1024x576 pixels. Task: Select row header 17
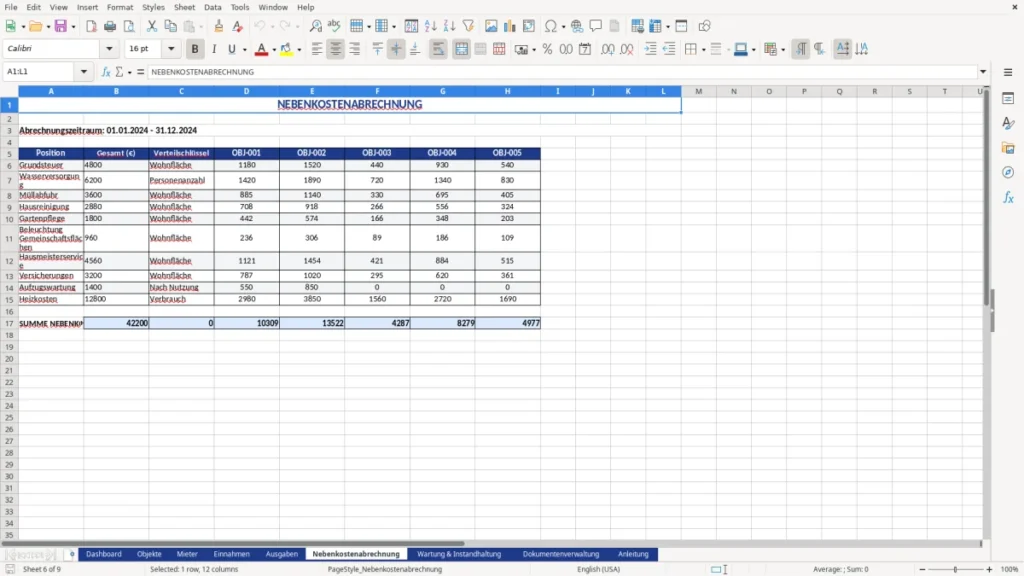click(9, 323)
